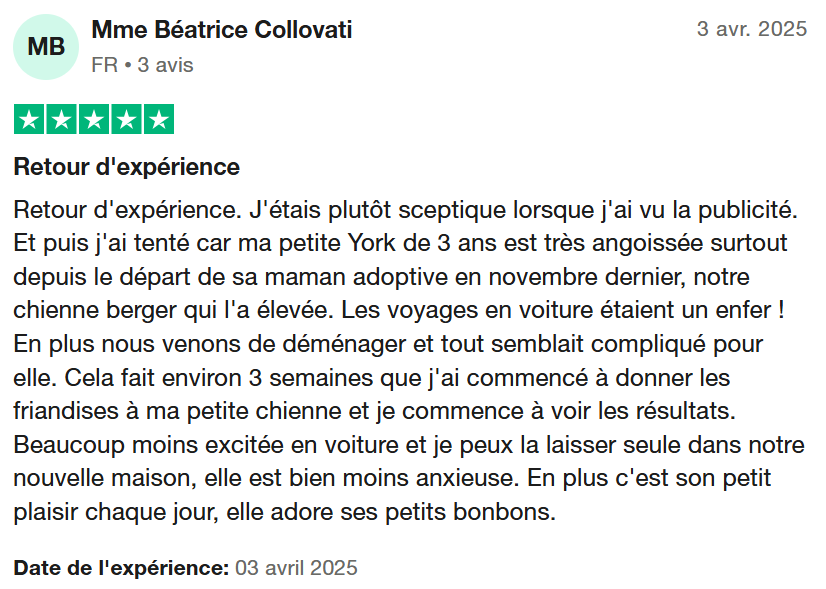Open the bold 'Retour d'expérience' review title
The image size is (826, 589).
pos(126,167)
